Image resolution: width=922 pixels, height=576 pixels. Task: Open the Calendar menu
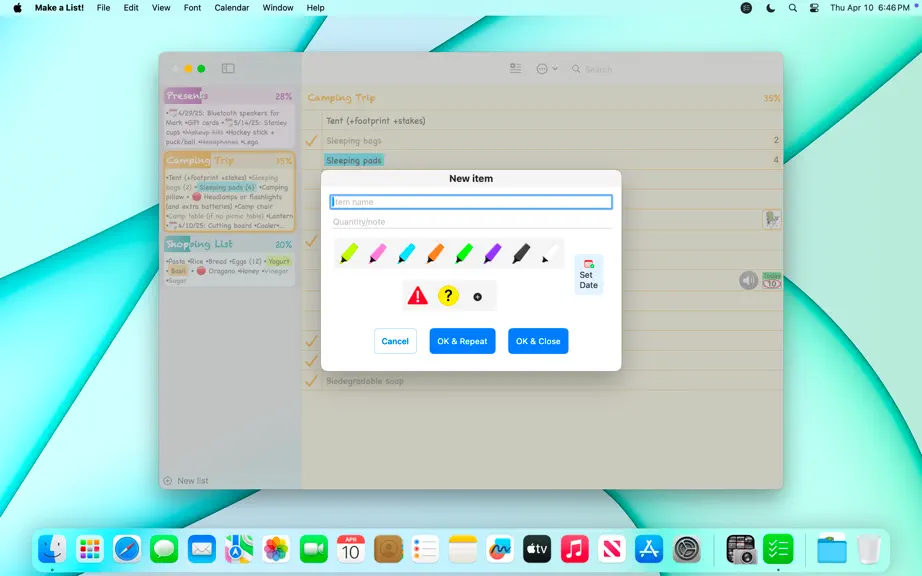[232, 8]
